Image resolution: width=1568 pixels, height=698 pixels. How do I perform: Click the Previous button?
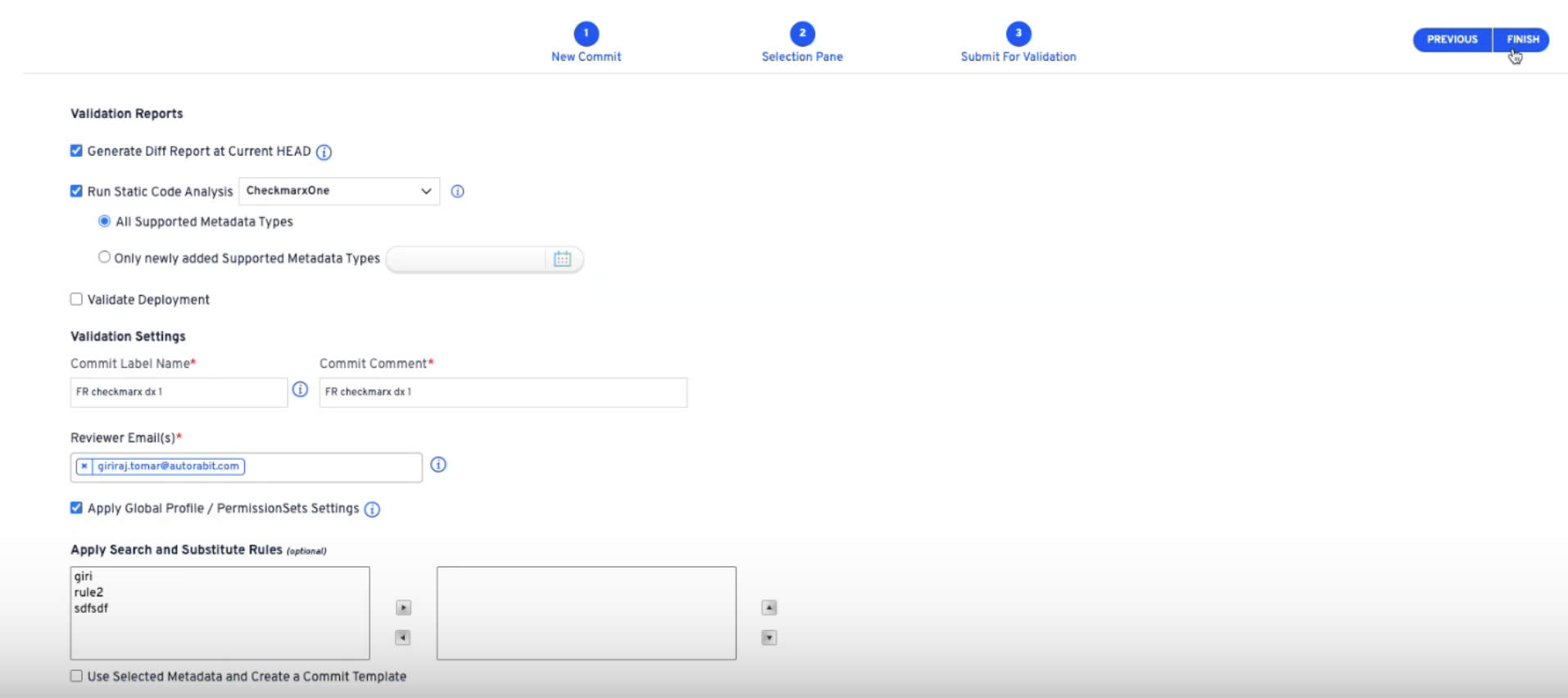(x=1452, y=39)
